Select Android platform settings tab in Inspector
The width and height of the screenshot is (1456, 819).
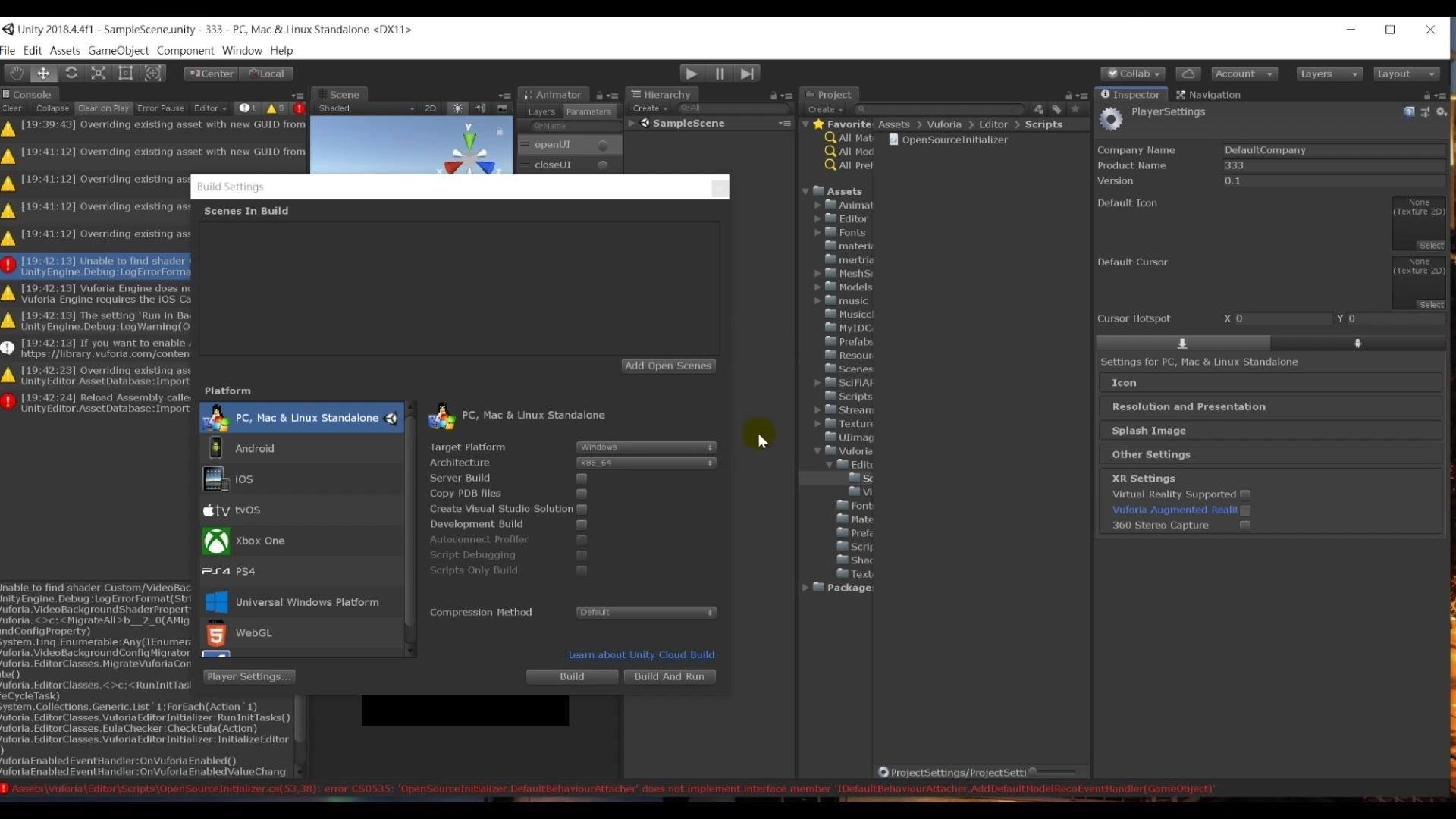point(1357,344)
